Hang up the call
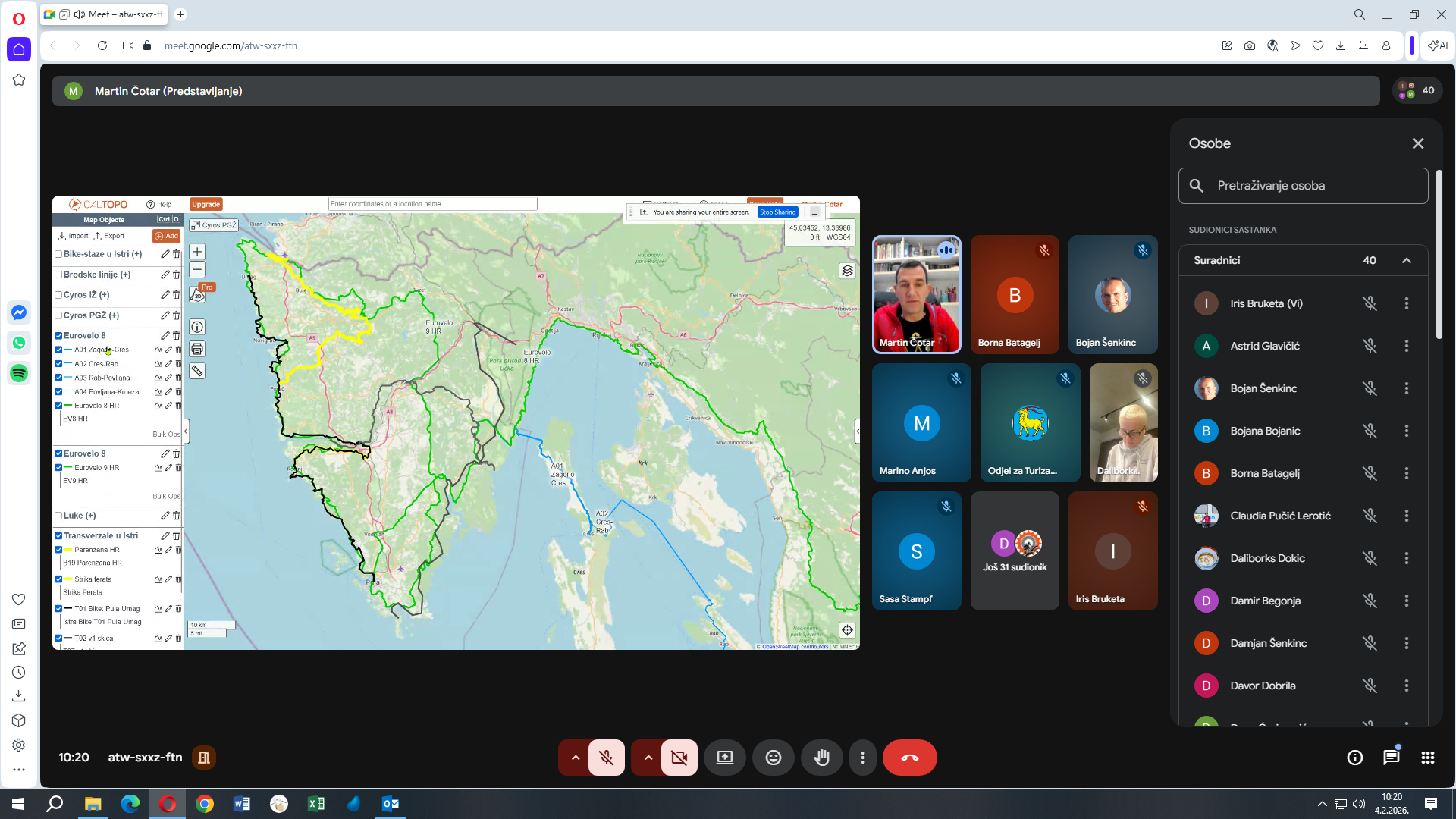Screen dimensions: 1456x819 [x=909, y=758]
